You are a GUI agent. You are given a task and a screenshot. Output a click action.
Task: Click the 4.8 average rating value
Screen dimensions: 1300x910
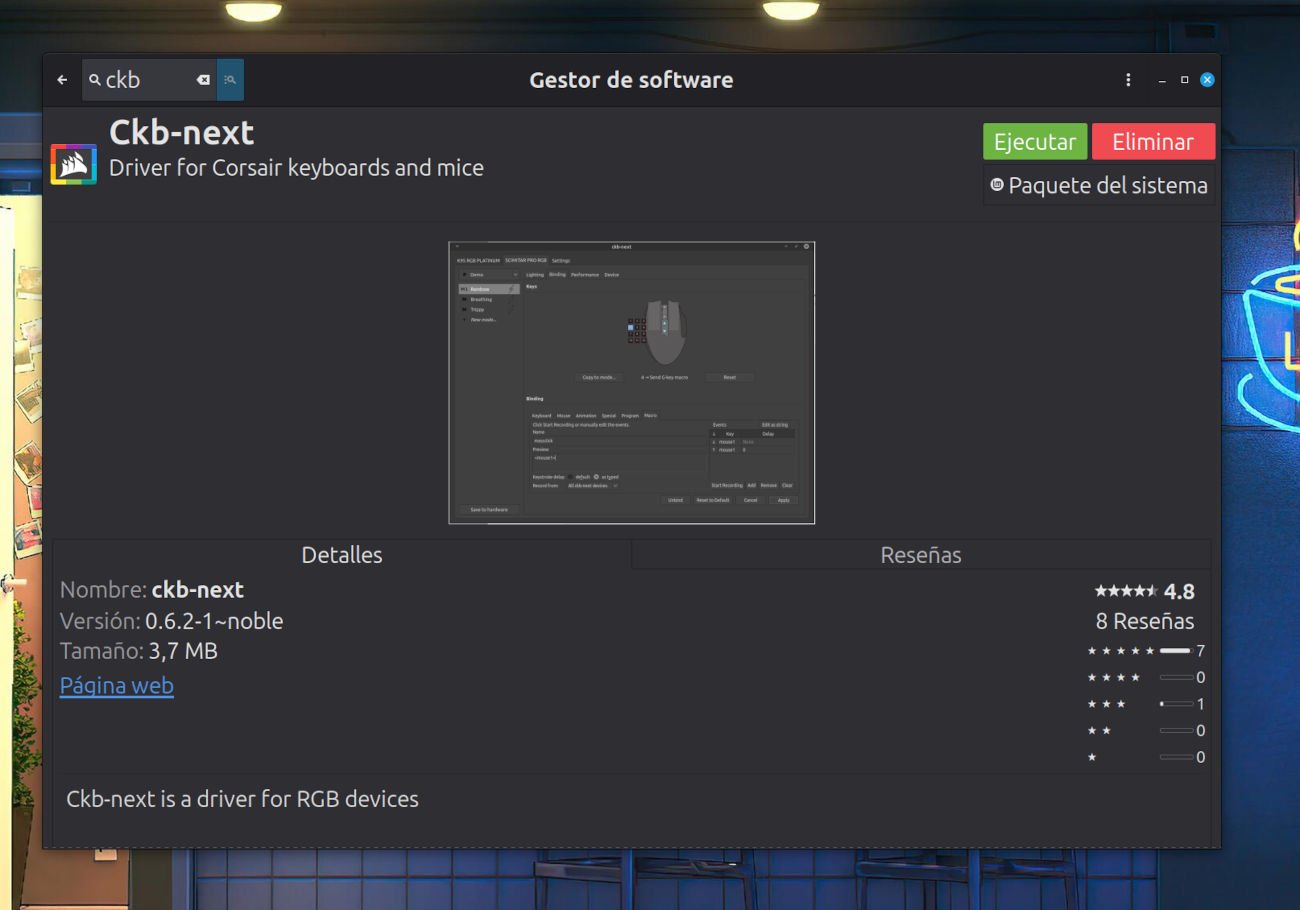pos(1181,591)
